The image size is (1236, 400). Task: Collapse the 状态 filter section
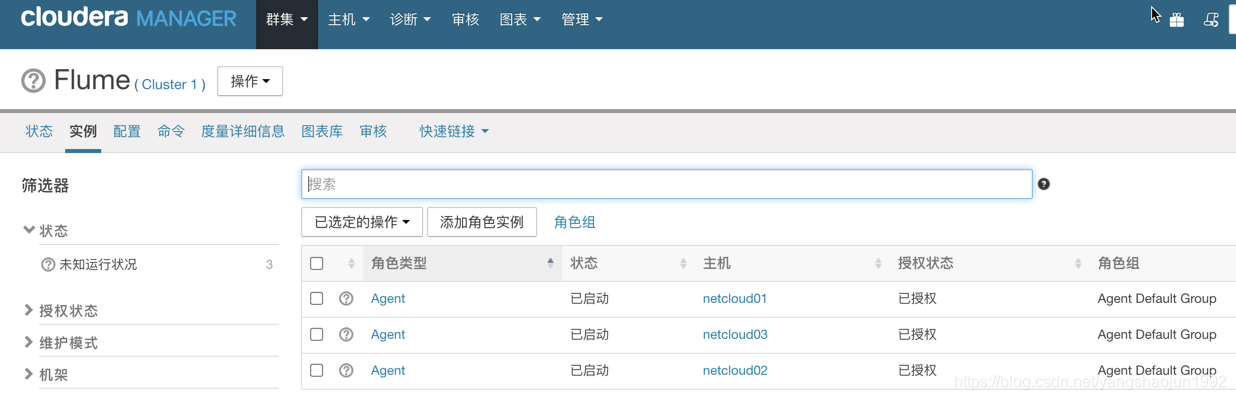coord(45,230)
